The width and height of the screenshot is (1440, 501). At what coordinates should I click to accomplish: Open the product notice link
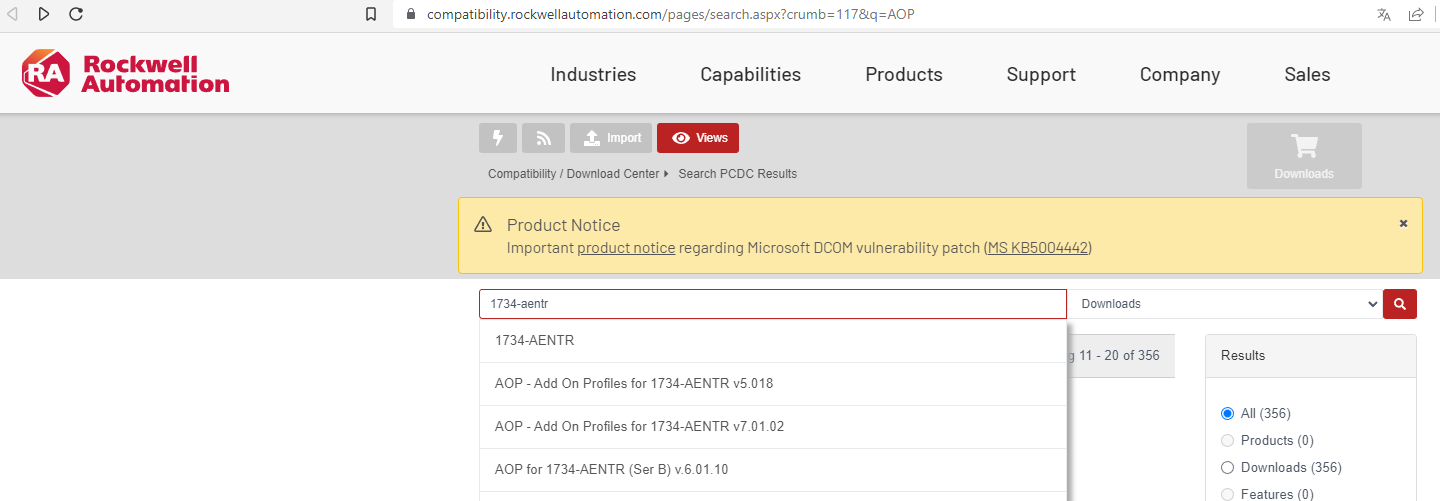626,248
